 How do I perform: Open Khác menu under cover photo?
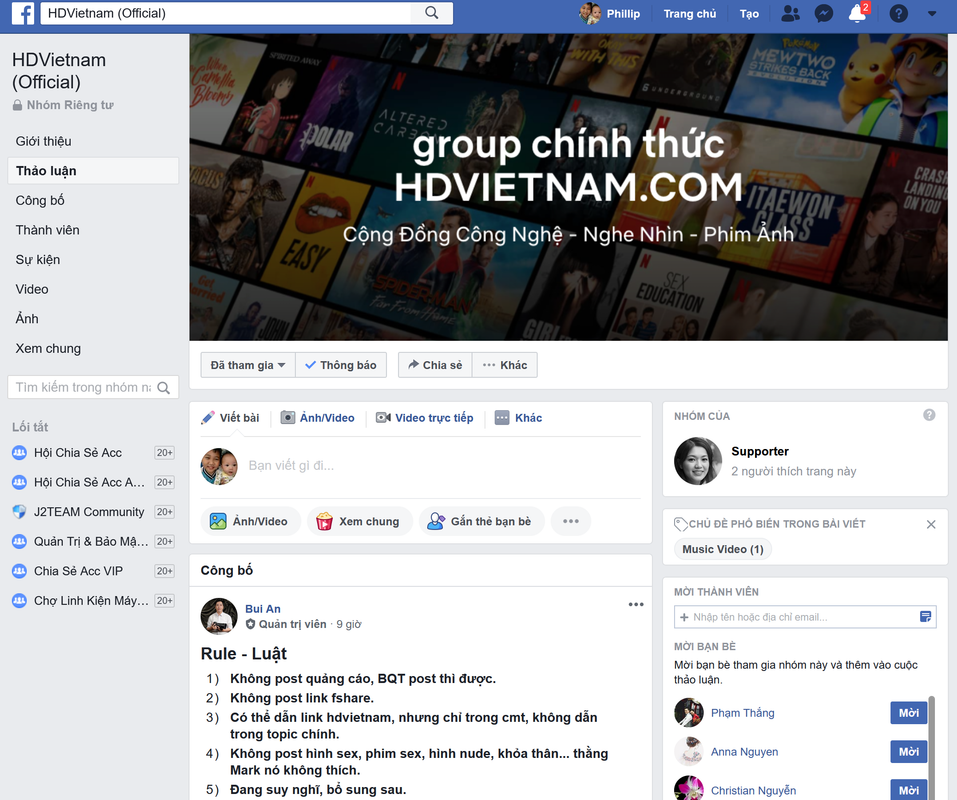pyautogui.click(x=505, y=365)
